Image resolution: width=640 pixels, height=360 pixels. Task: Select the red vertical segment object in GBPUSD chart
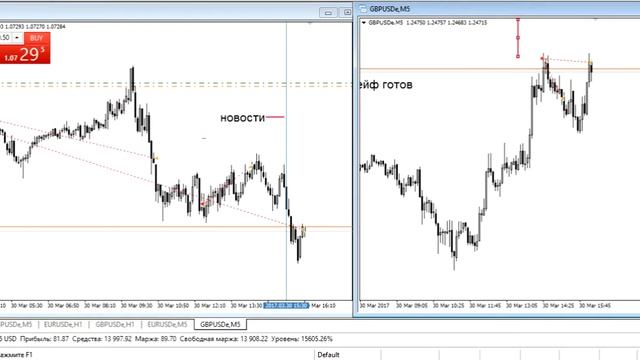tap(518, 38)
